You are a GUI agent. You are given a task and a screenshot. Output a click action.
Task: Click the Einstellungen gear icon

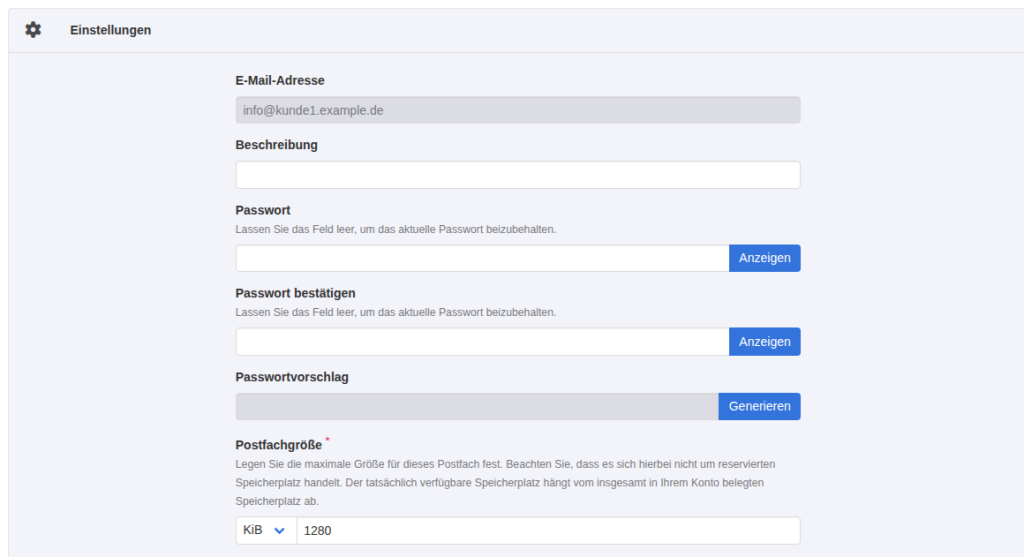tap(33, 29)
